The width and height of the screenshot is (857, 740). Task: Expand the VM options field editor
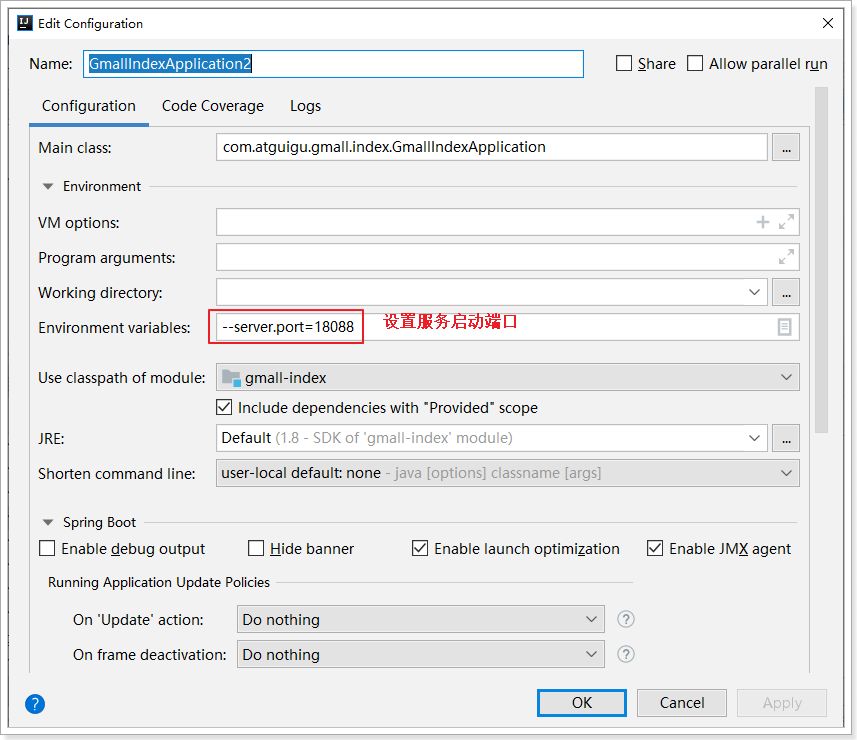(786, 222)
